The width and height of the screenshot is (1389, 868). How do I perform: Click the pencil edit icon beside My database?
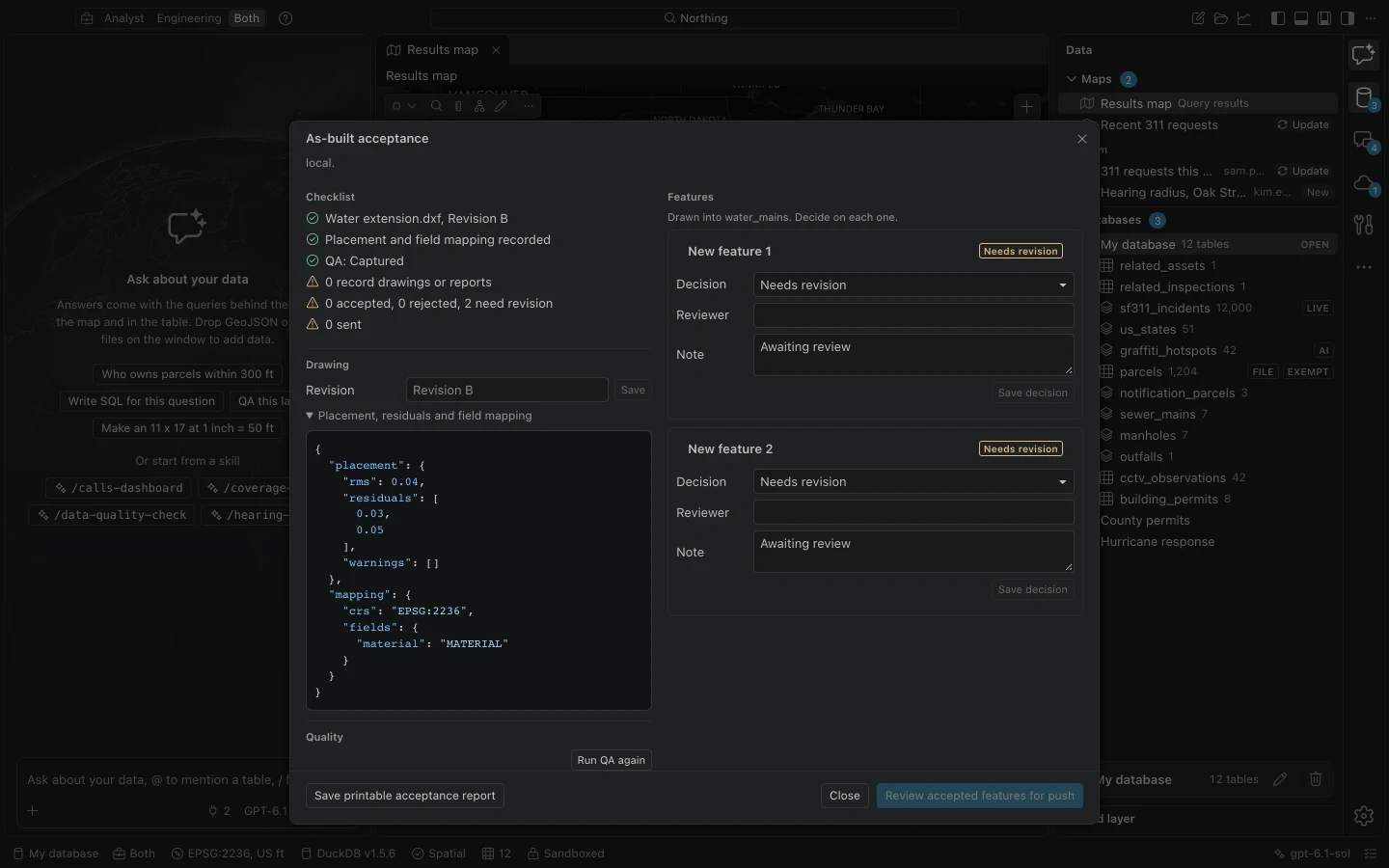(x=1280, y=779)
